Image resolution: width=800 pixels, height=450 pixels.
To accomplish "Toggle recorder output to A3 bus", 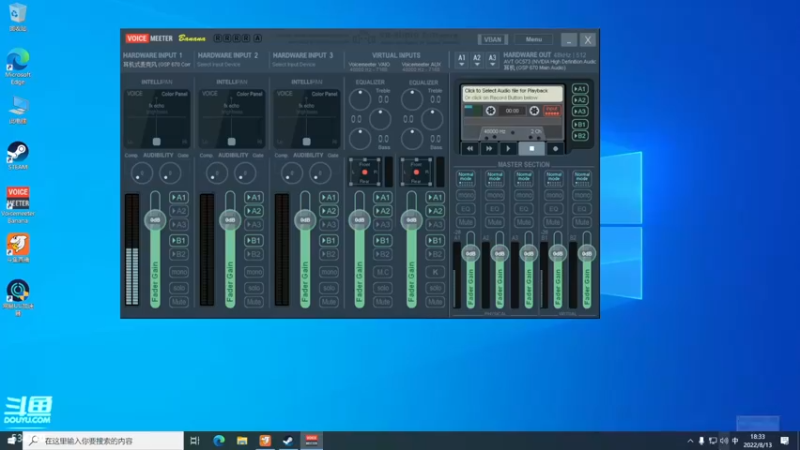I will click(x=580, y=111).
